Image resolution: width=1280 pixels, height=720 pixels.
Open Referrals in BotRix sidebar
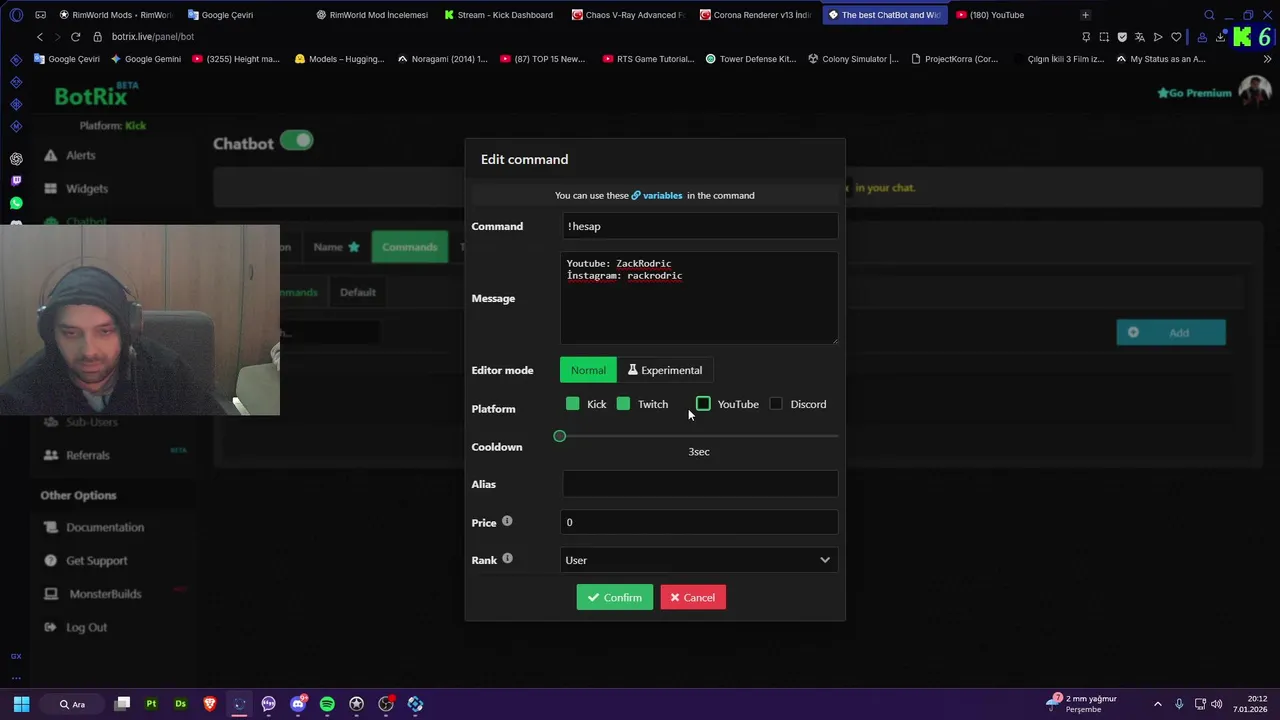(87, 455)
